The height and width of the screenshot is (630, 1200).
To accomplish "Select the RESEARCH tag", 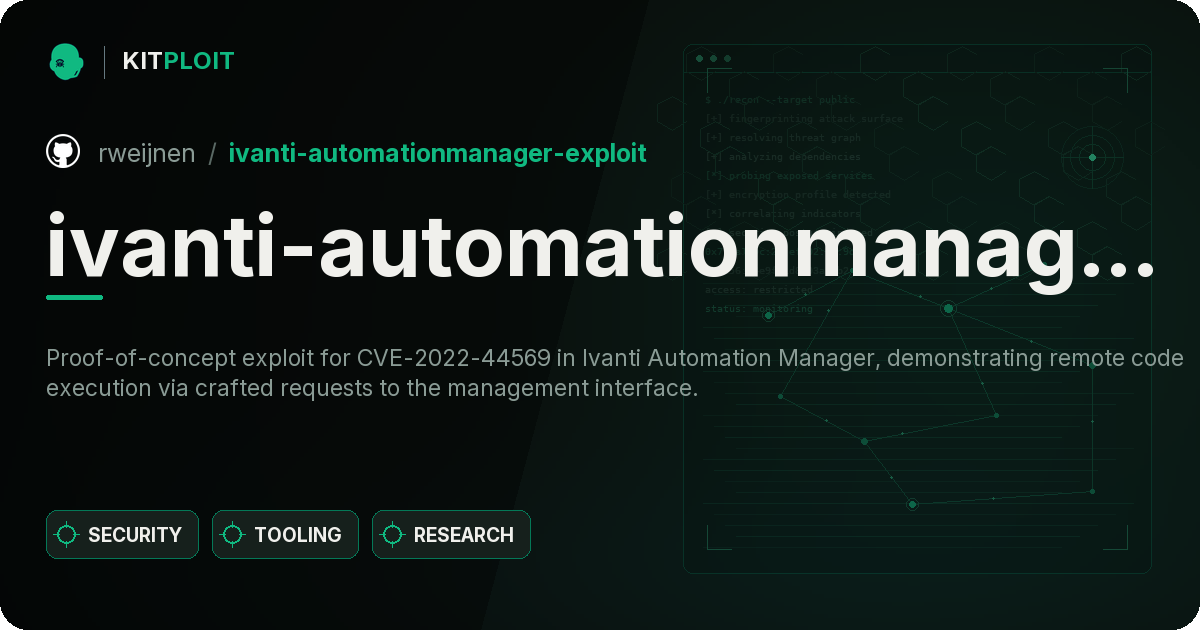I will (x=451, y=535).
